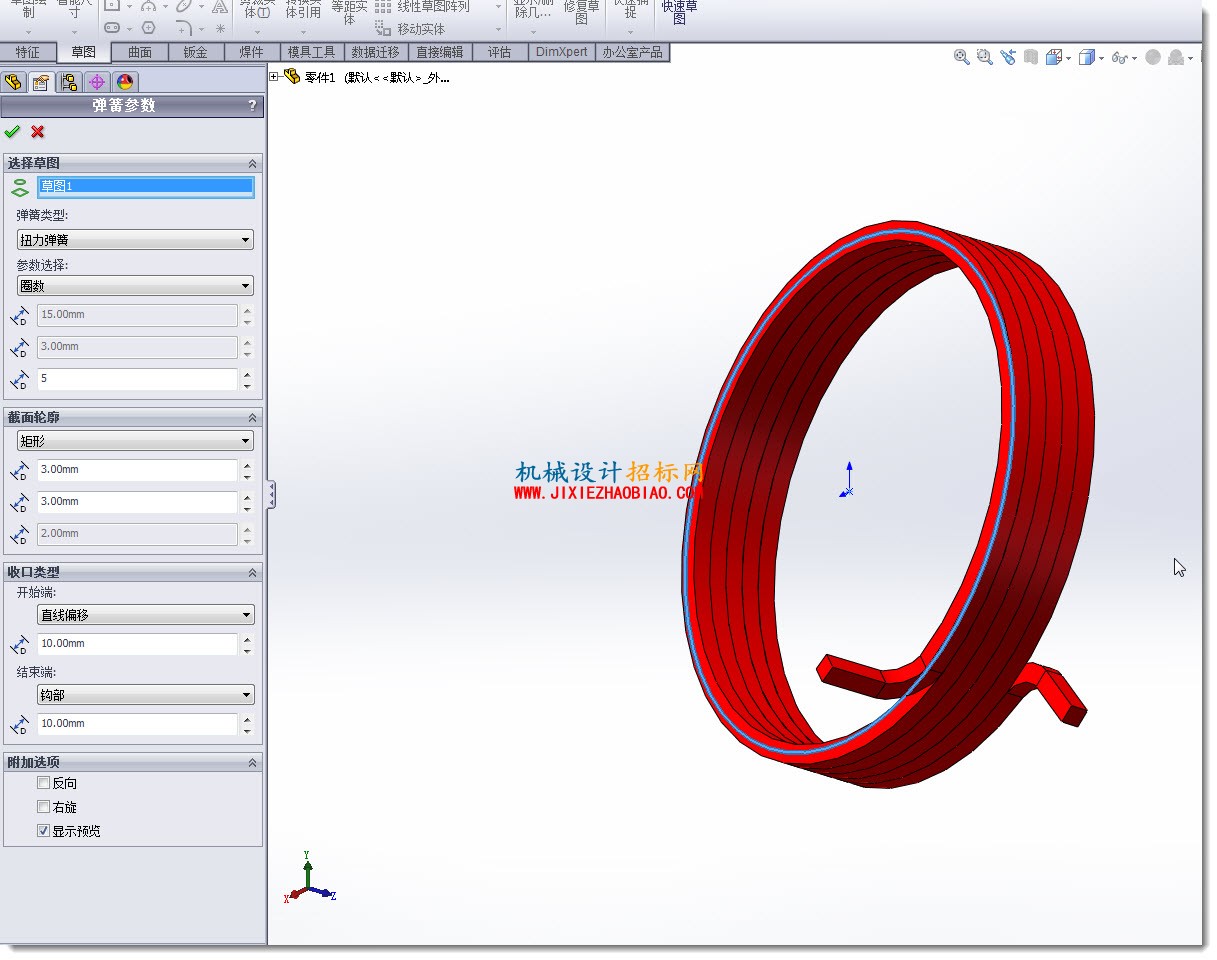Open the ConfigurationManager tab icon

pyautogui.click(x=69, y=82)
